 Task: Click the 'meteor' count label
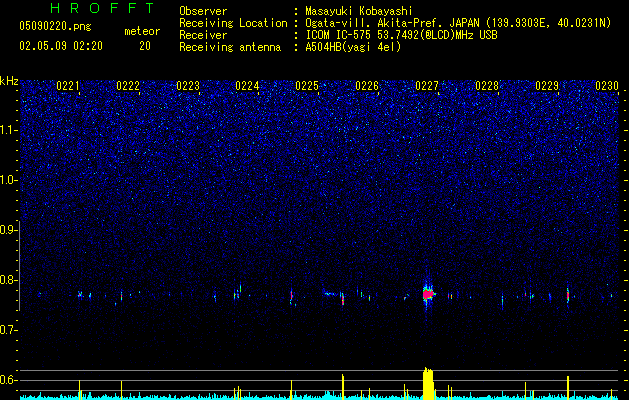coord(142,31)
